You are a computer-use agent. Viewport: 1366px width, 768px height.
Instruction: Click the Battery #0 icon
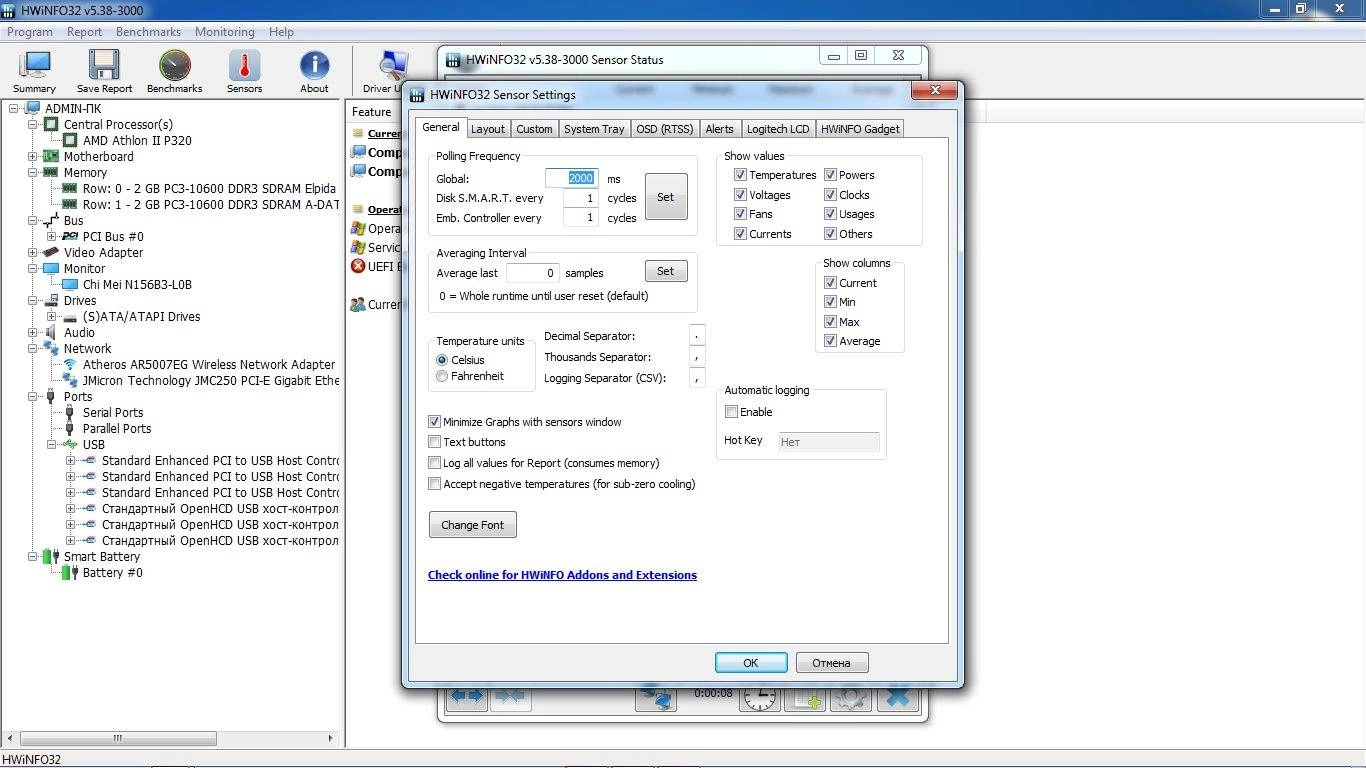tap(70, 572)
